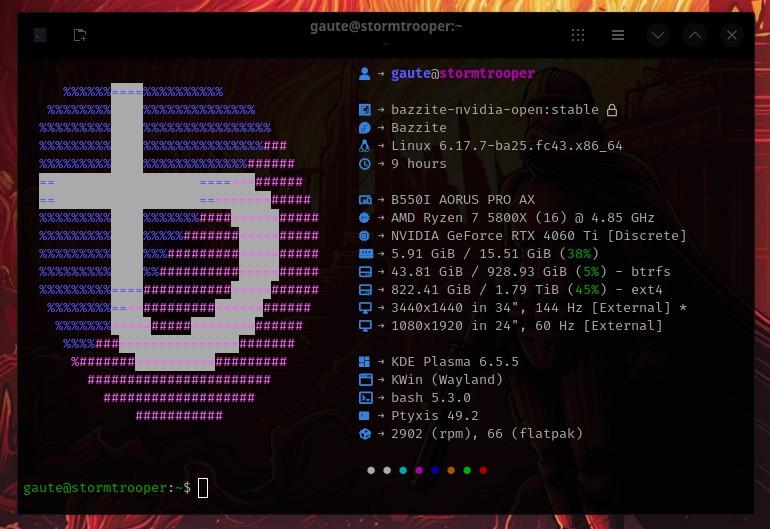The width and height of the screenshot is (770, 529).
Task: Click the lock icon after bazzite-nvidia-open:stable
Action: pos(612,110)
